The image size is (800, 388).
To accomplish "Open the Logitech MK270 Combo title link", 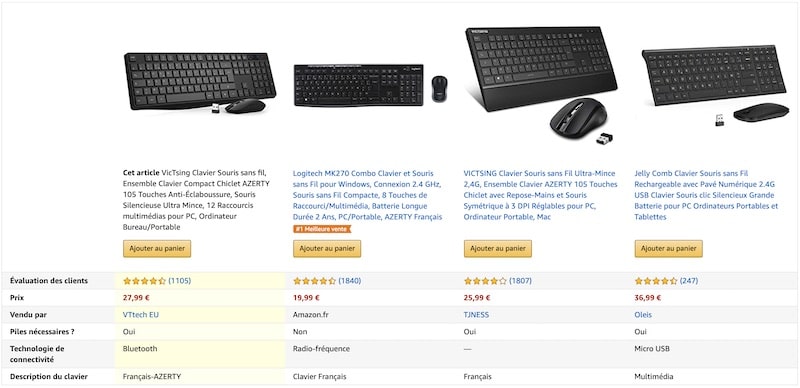I will [367, 195].
